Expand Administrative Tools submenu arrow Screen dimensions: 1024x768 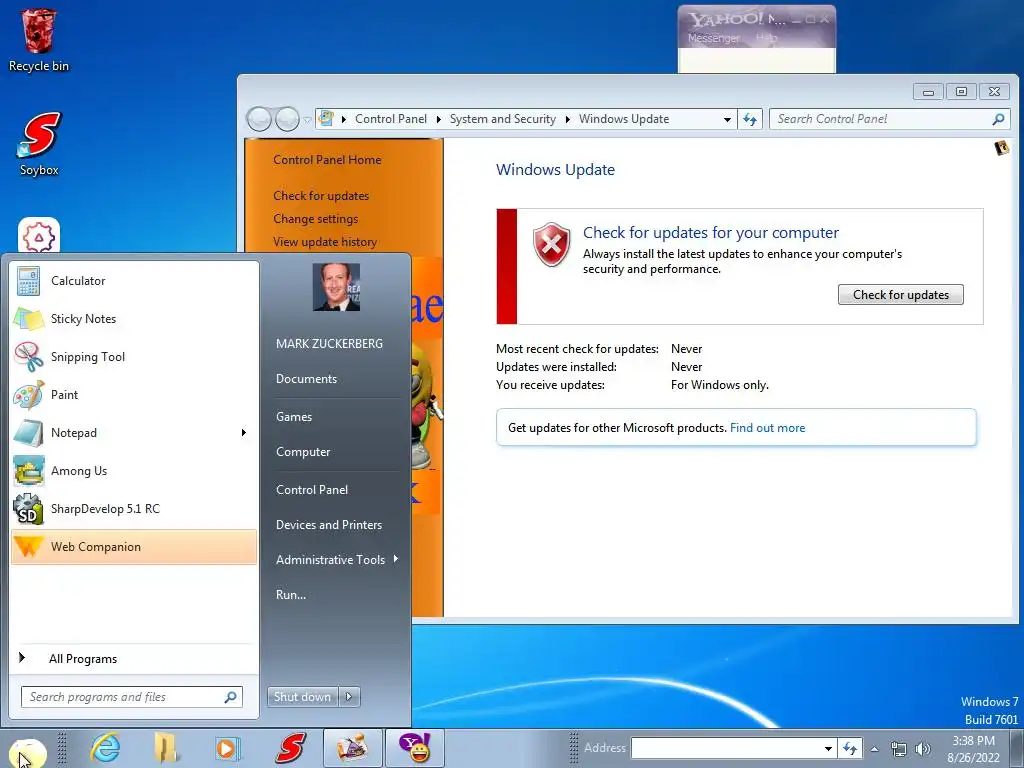(x=396, y=559)
